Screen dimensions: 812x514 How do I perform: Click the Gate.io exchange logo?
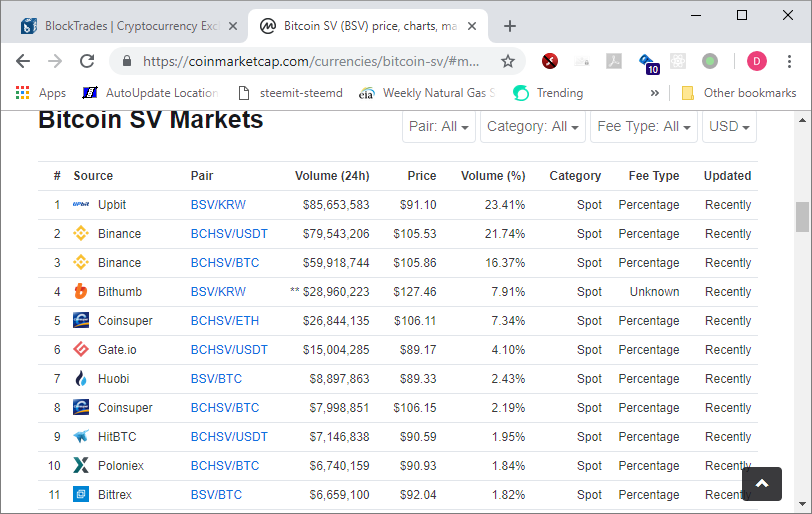tap(81, 349)
